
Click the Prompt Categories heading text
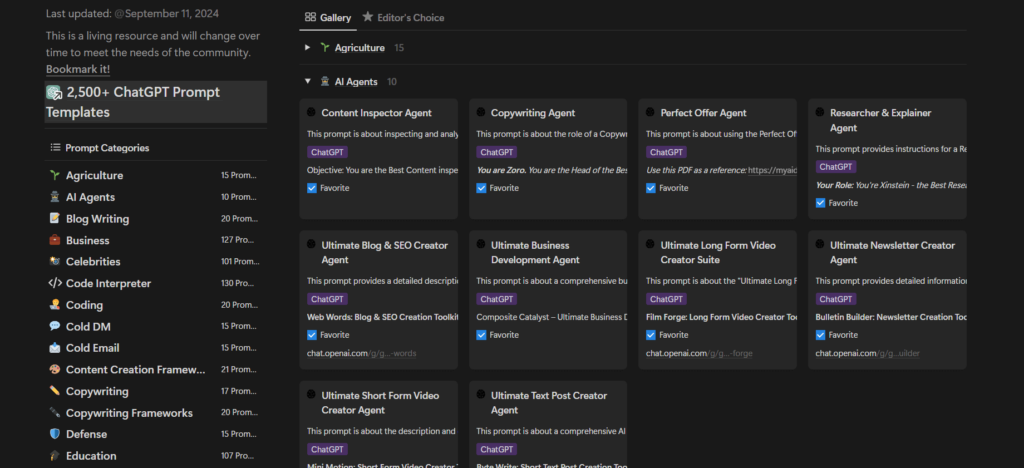107,148
